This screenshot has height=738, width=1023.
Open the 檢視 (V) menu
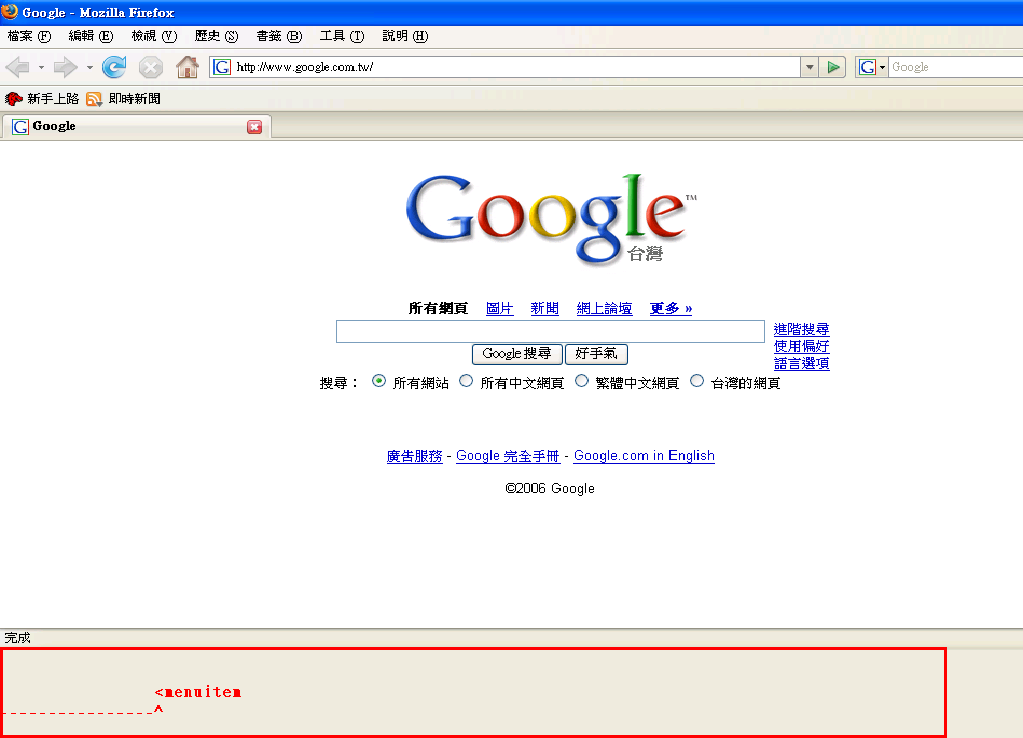point(154,36)
